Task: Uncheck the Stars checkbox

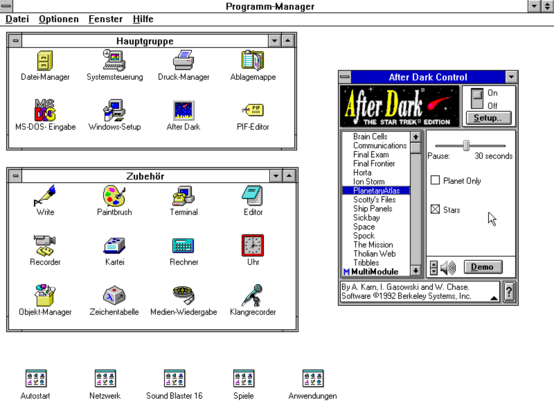Action: click(x=435, y=209)
